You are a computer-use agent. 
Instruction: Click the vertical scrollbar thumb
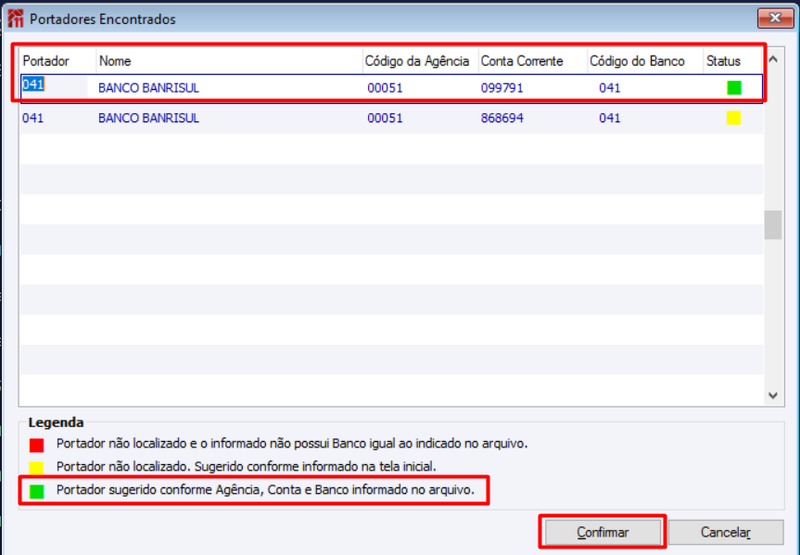click(x=773, y=225)
